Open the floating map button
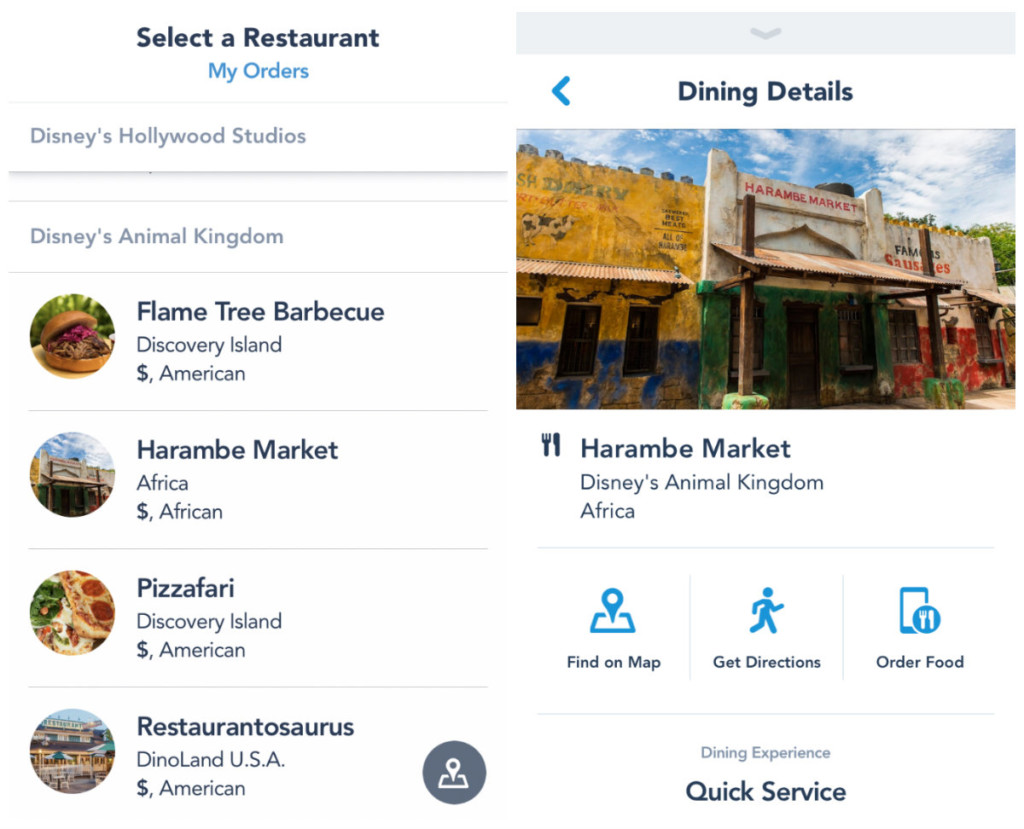This screenshot has width=1024, height=829. pos(454,773)
